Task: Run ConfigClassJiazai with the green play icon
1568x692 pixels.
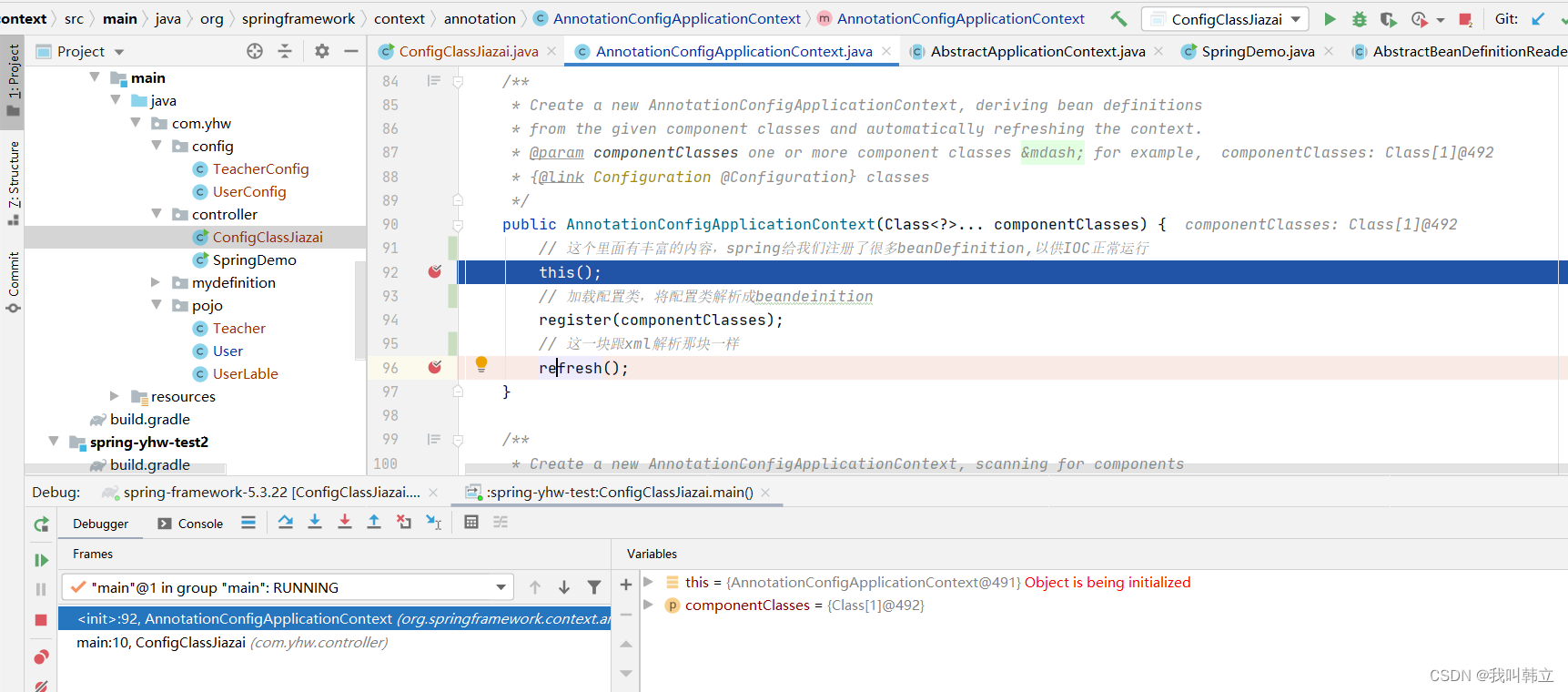Action: (x=1330, y=18)
